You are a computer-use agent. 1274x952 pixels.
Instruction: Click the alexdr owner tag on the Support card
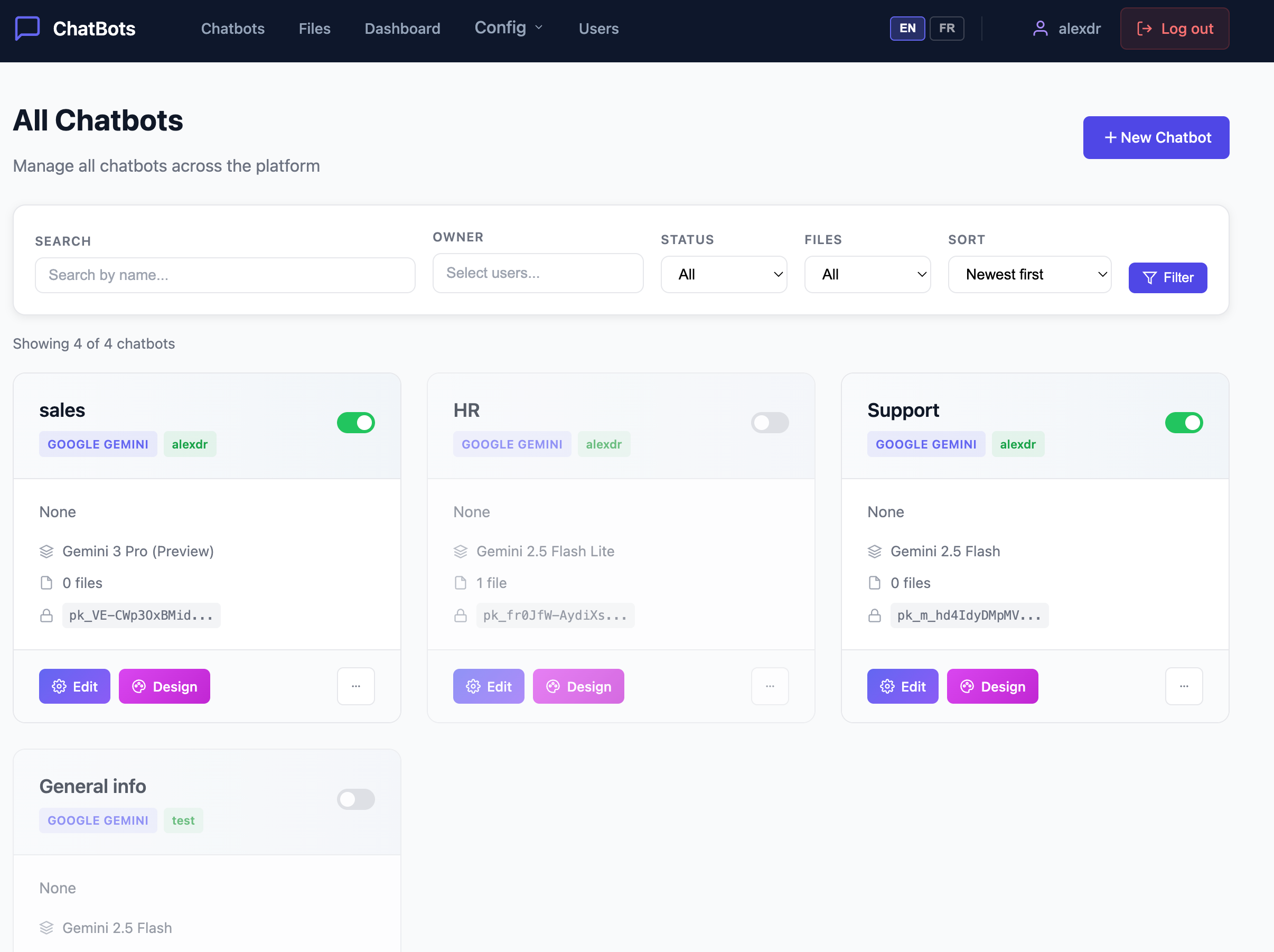1018,444
